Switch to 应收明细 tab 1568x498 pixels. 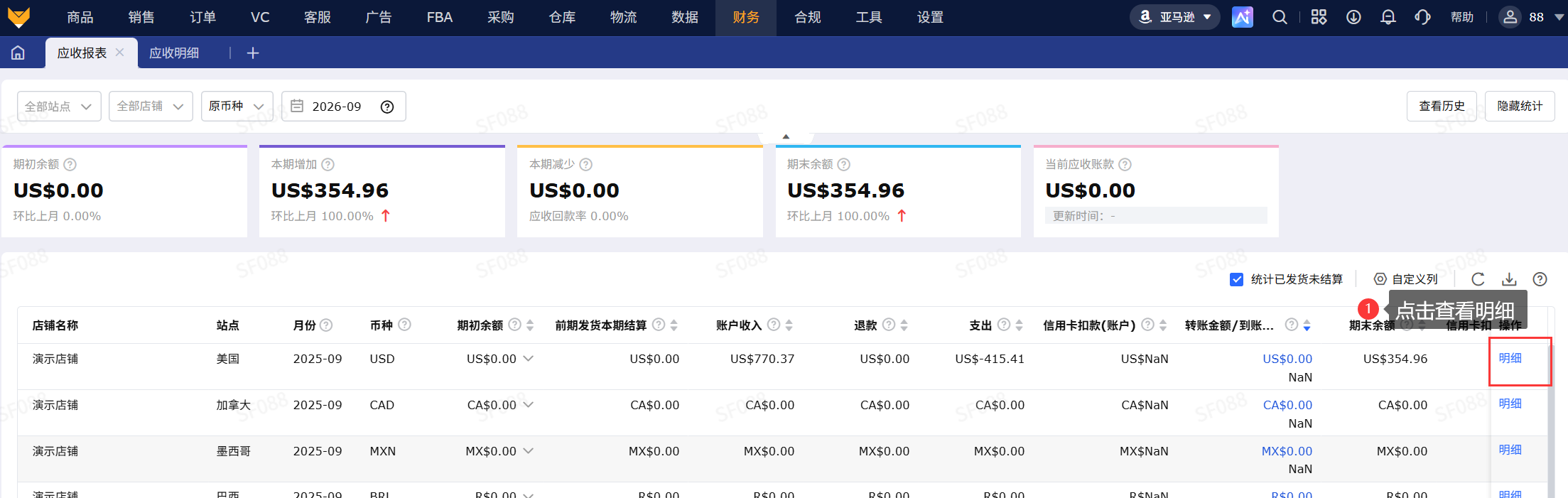(x=174, y=53)
